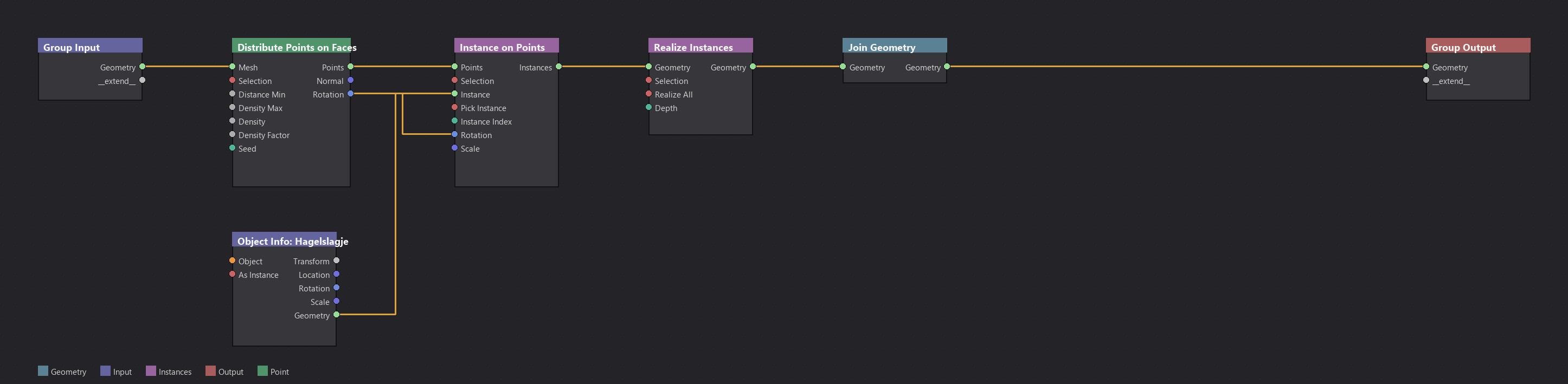The image size is (1568, 384).
Task: Click the 'Instance Index' label
Action: (486, 121)
